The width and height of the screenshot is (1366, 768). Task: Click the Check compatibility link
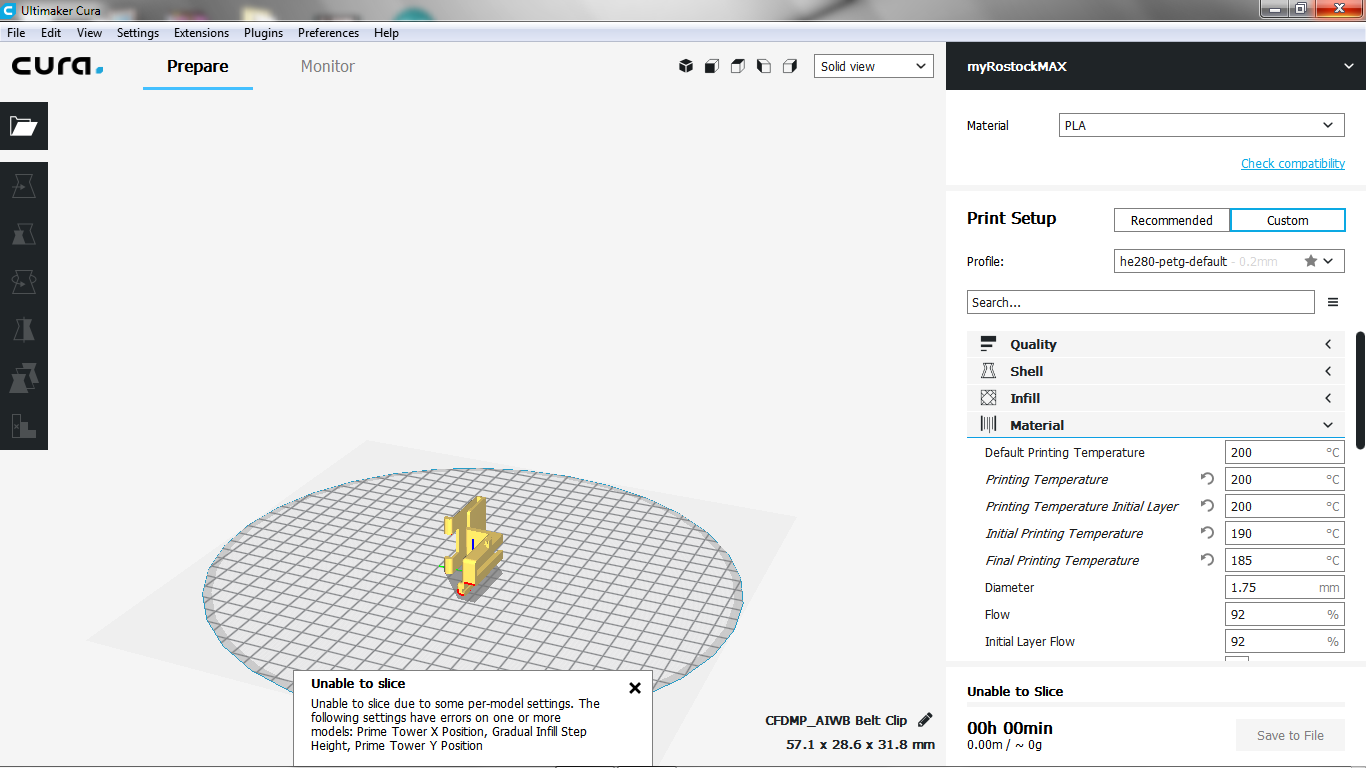pyautogui.click(x=1292, y=163)
